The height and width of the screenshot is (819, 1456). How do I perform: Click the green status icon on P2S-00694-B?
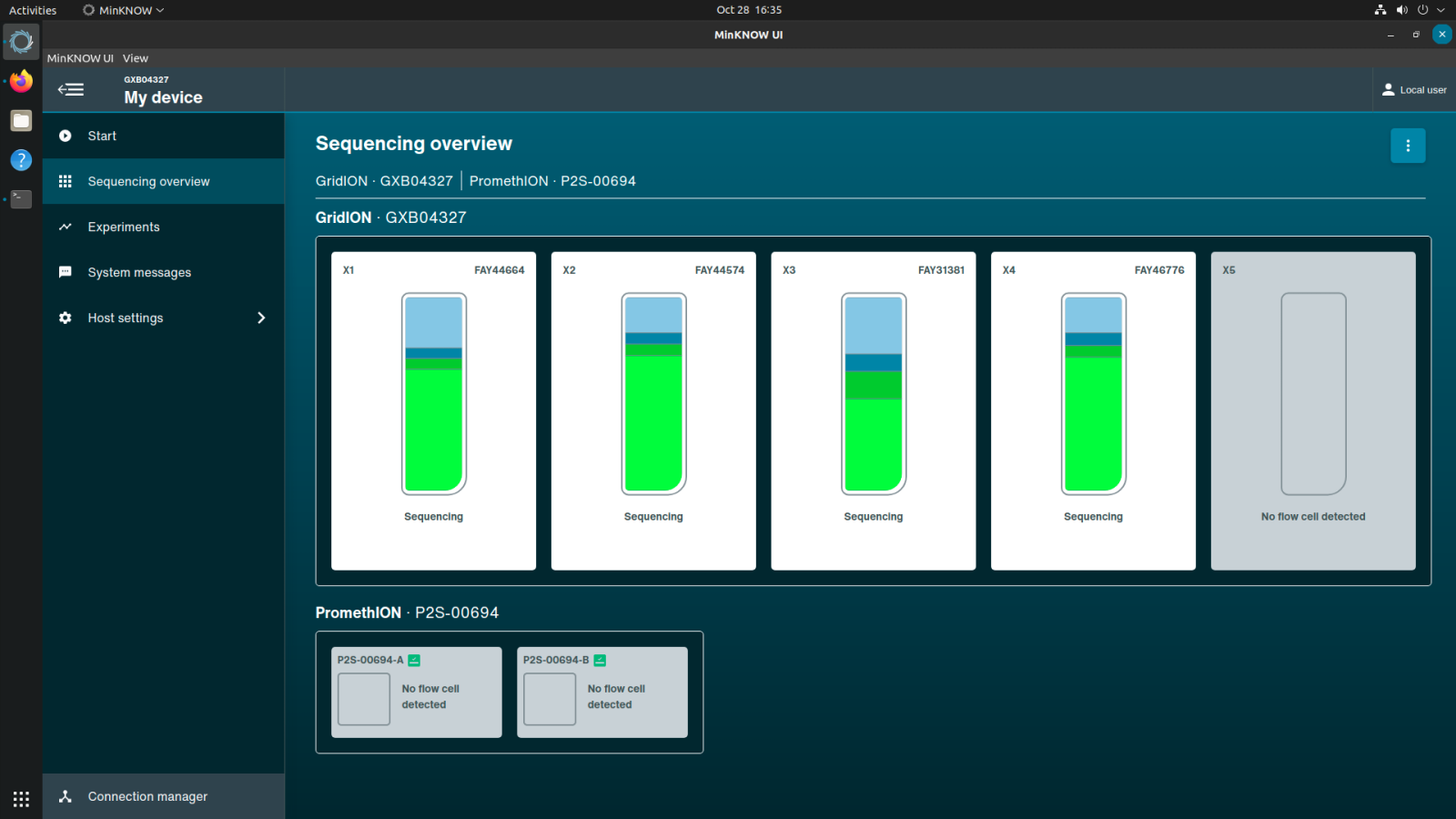600,660
